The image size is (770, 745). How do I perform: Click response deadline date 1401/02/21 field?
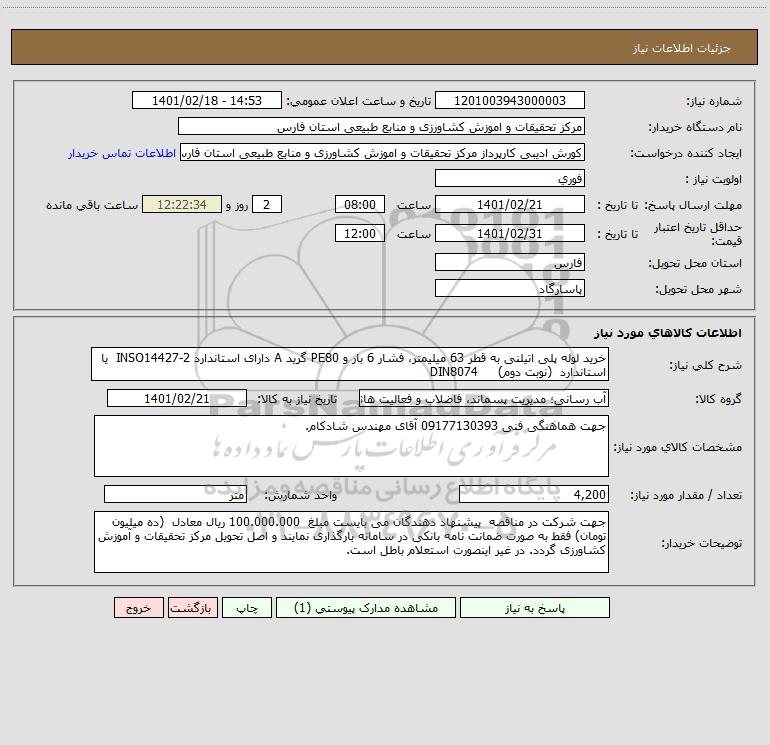coord(510,204)
